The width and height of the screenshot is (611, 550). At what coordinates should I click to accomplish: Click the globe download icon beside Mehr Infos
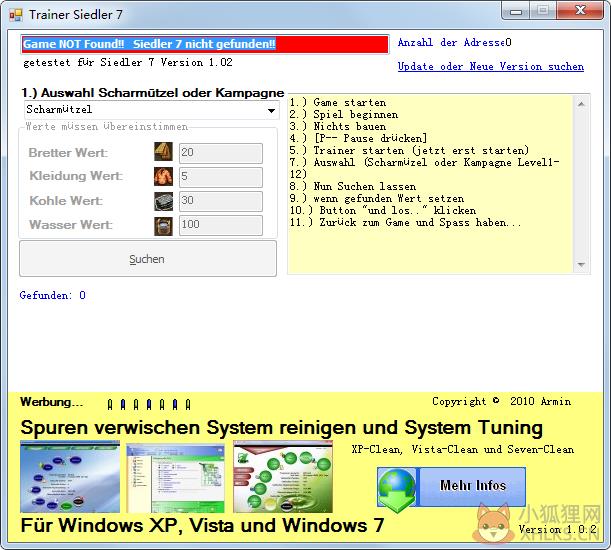click(x=397, y=489)
